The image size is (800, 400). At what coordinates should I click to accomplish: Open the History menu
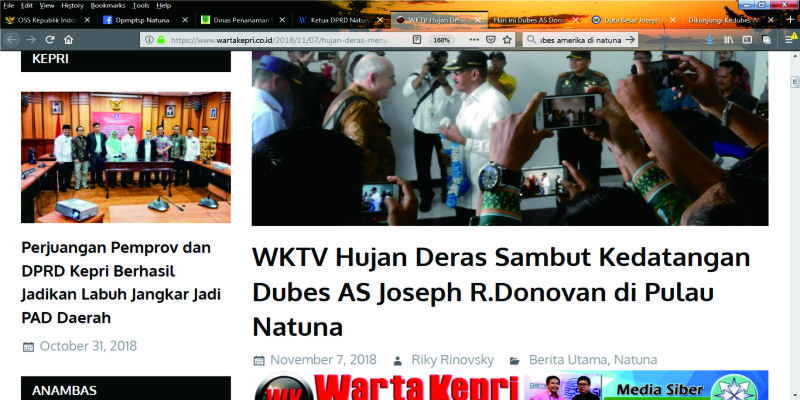click(x=72, y=5)
